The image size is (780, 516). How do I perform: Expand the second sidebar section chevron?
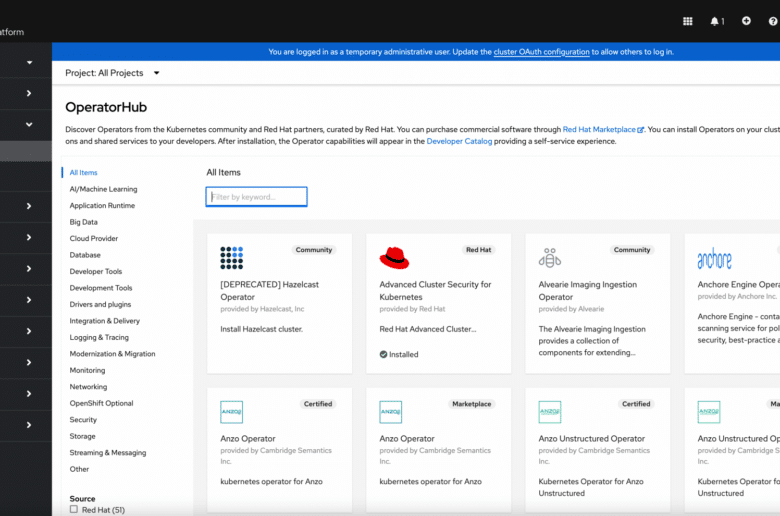29,93
